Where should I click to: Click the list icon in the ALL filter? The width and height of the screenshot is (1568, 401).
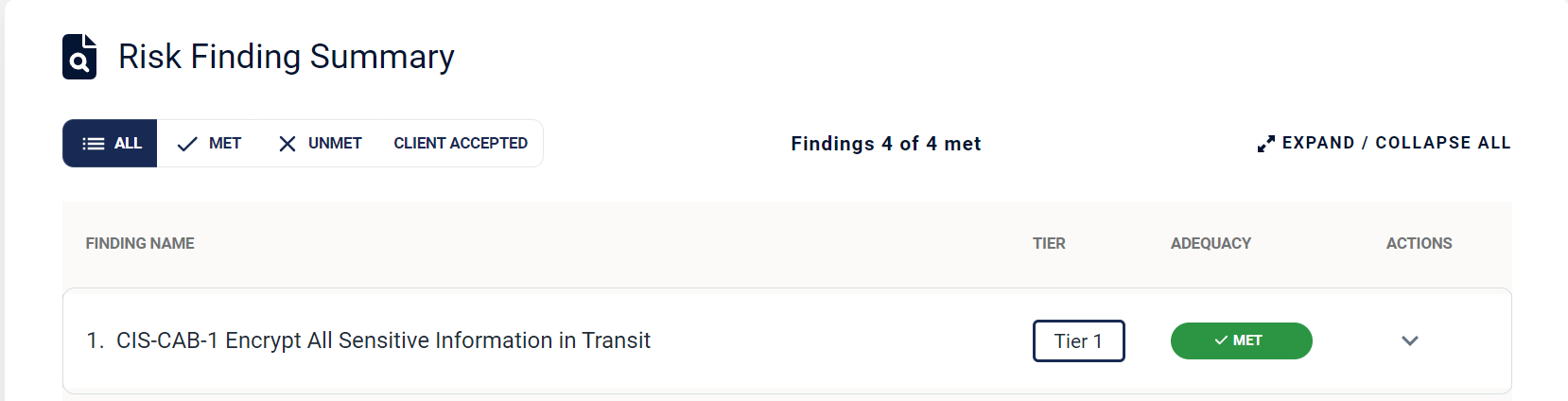click(94, 144)
